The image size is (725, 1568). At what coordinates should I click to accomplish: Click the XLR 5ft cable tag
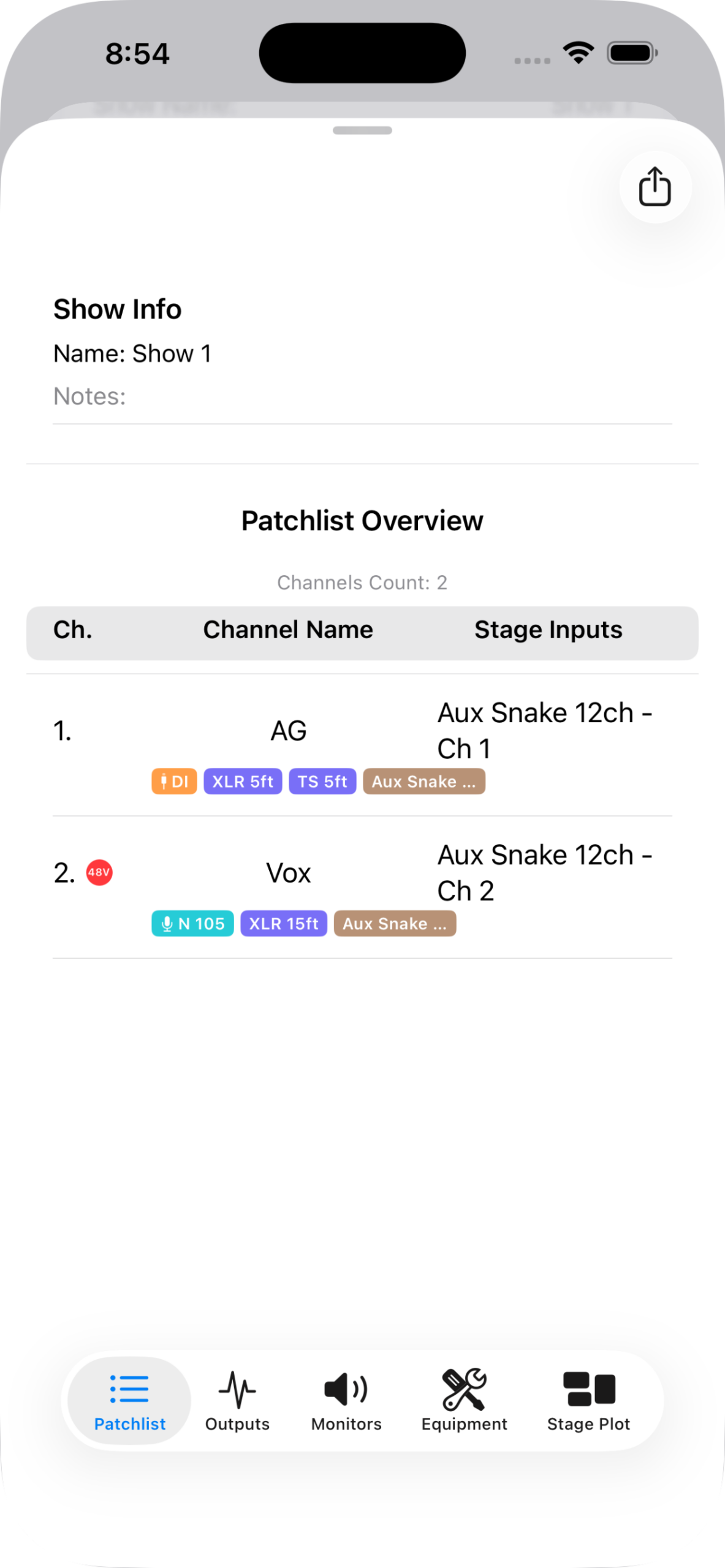tap(243, 781)
